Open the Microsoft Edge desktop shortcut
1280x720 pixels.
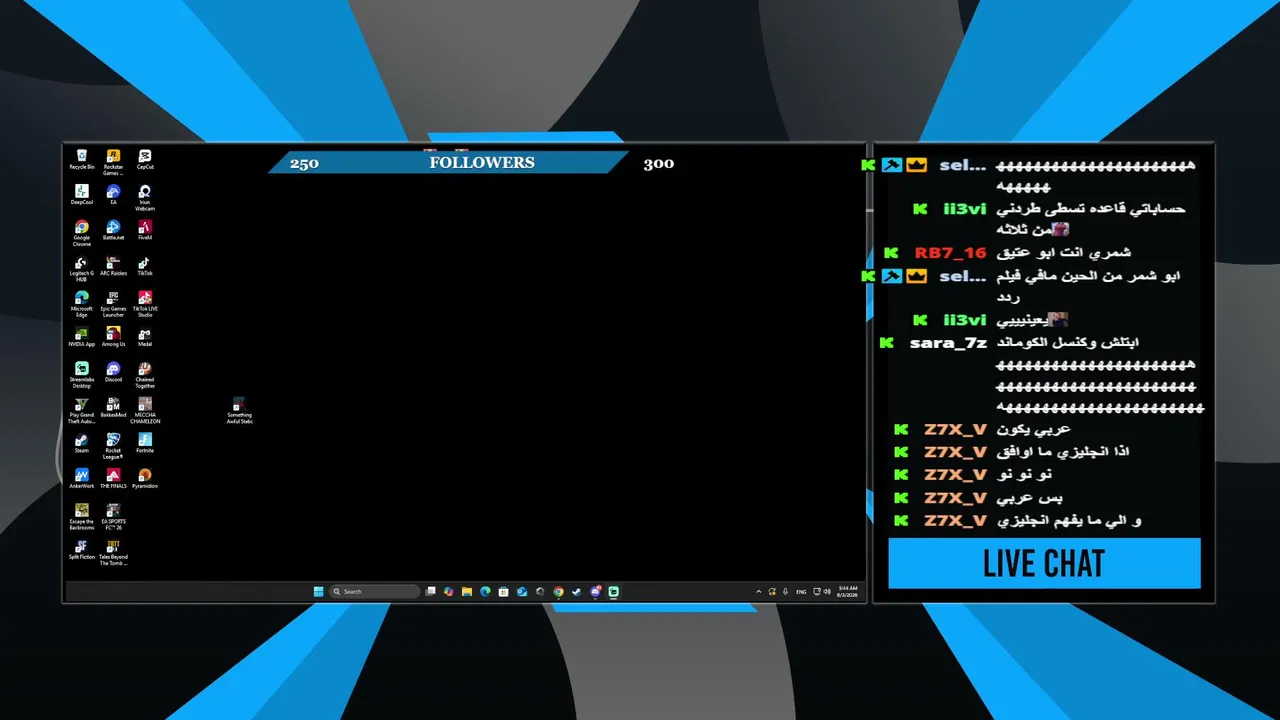click(82, 304)
